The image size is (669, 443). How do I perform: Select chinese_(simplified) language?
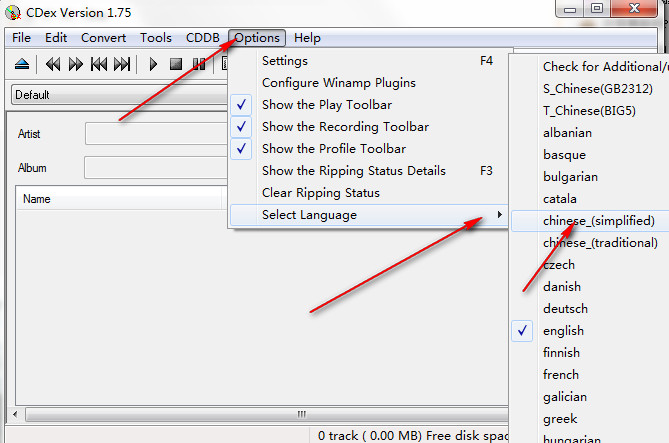(590, 221)
